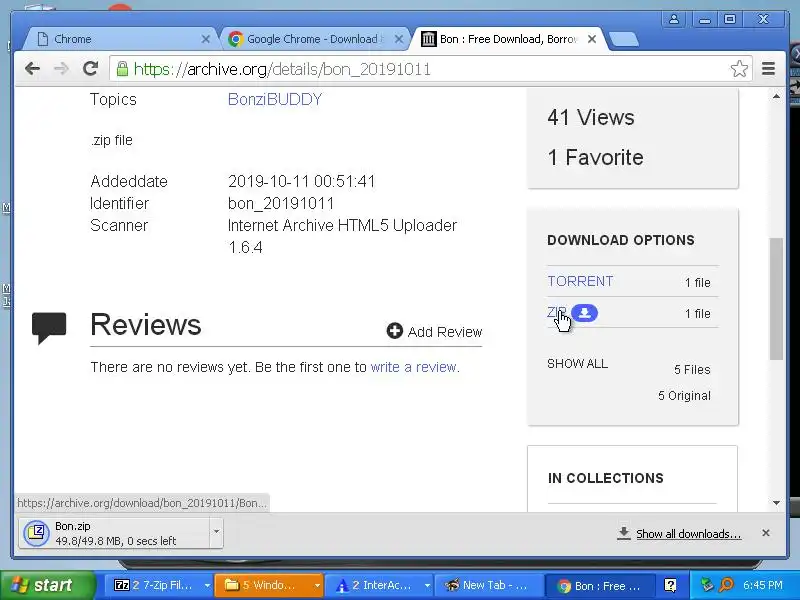Click the identifier value bon_20191011
The width and height of the screenshot is (800, 600).
click(281, 204)
